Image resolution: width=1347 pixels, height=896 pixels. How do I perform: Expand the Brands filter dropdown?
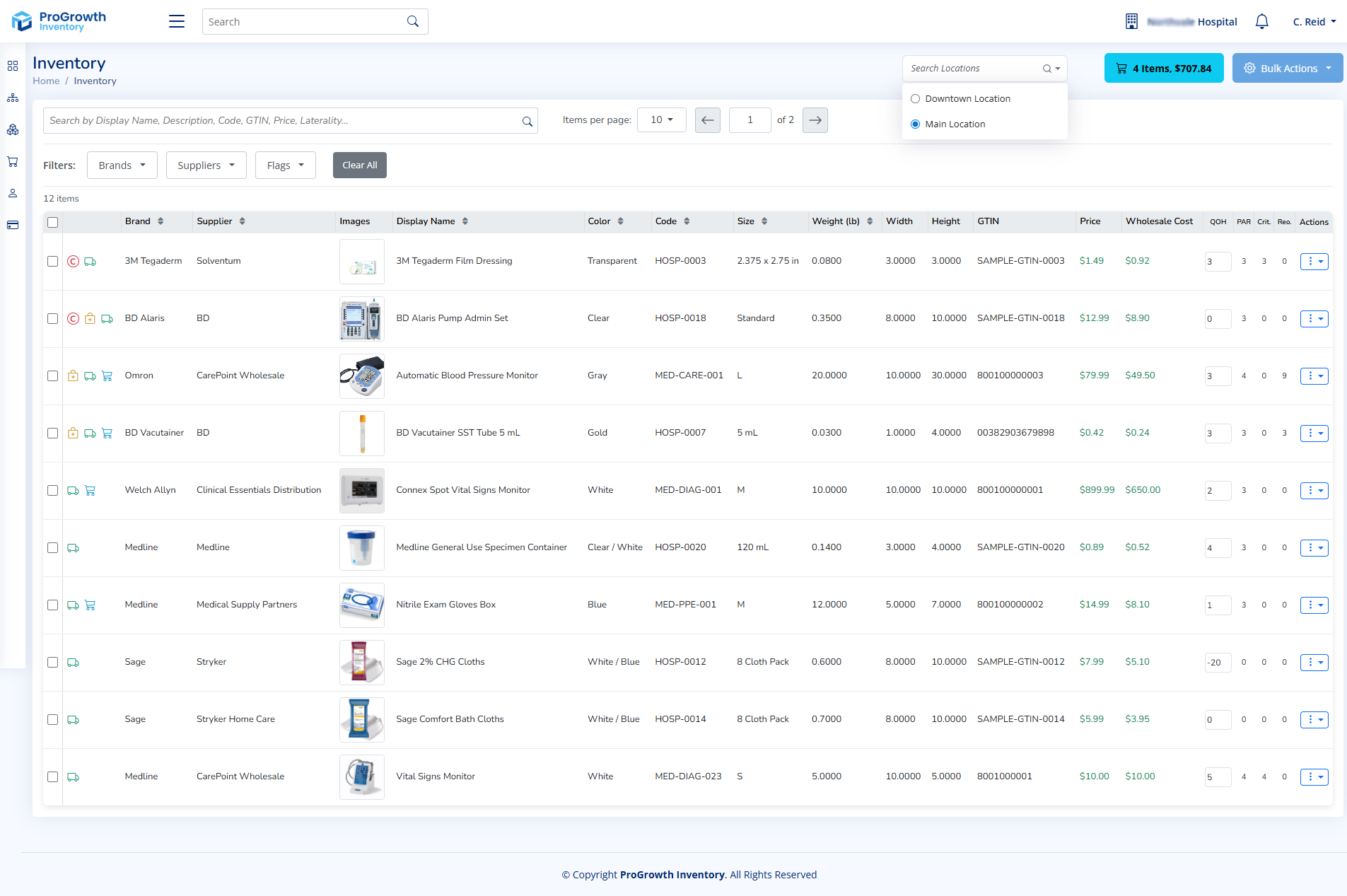(122, 165)
